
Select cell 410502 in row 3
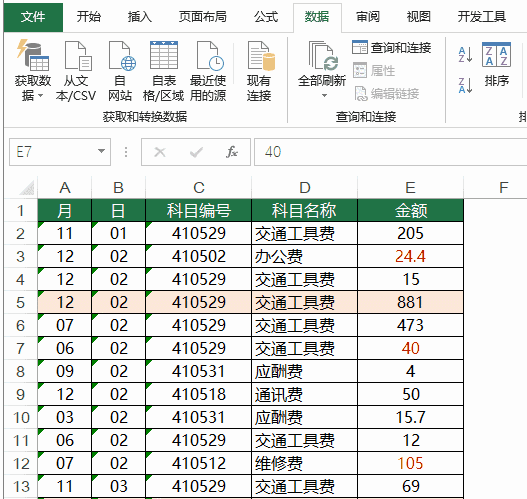click(199, 256)
